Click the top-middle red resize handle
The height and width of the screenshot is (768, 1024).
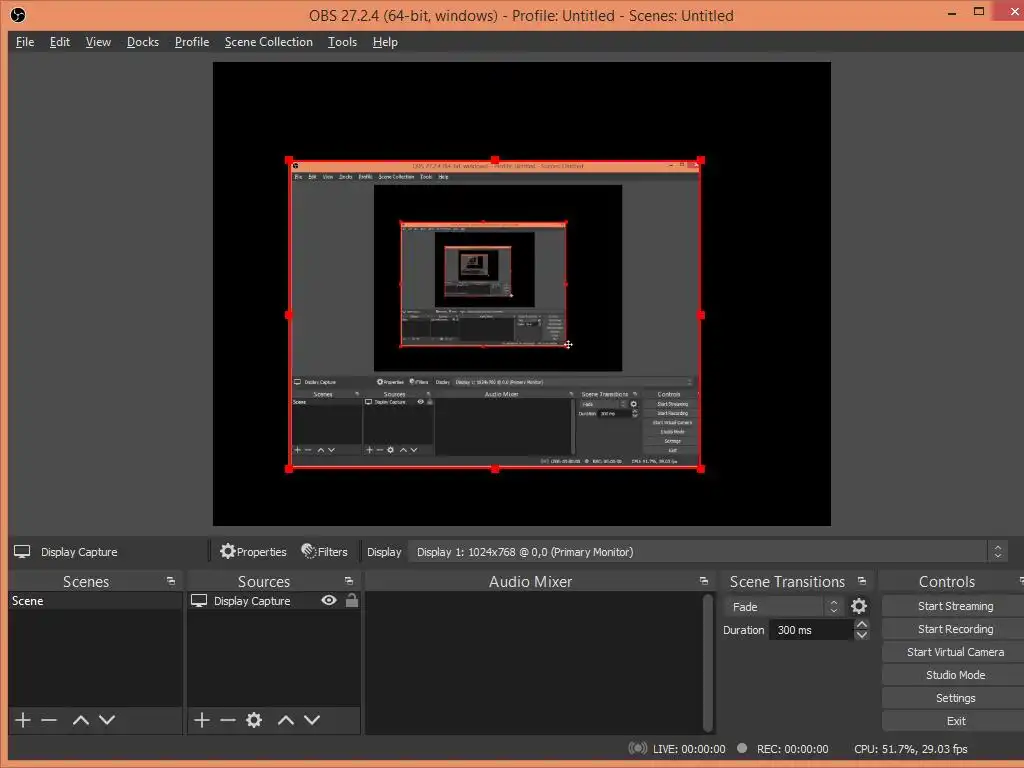point(495,160)
